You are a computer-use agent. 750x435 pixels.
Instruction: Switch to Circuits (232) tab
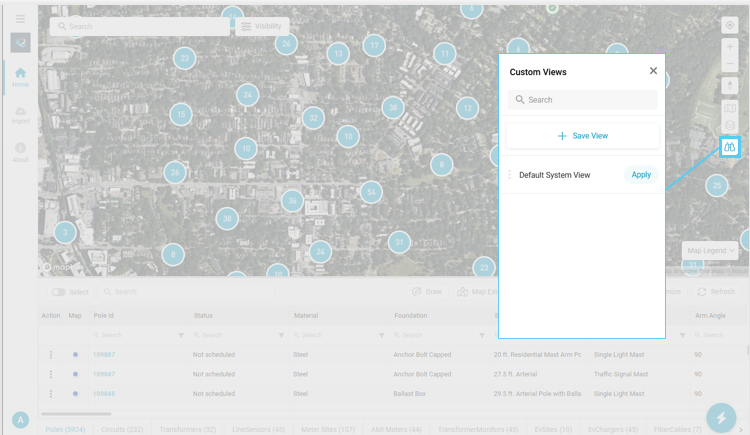tap(122, 429)
